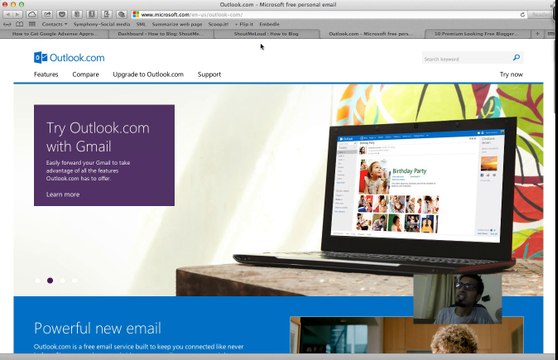Open Top Sites grid icon
The width and height of the screenshot is (558, 360).
tap(32, 24)
